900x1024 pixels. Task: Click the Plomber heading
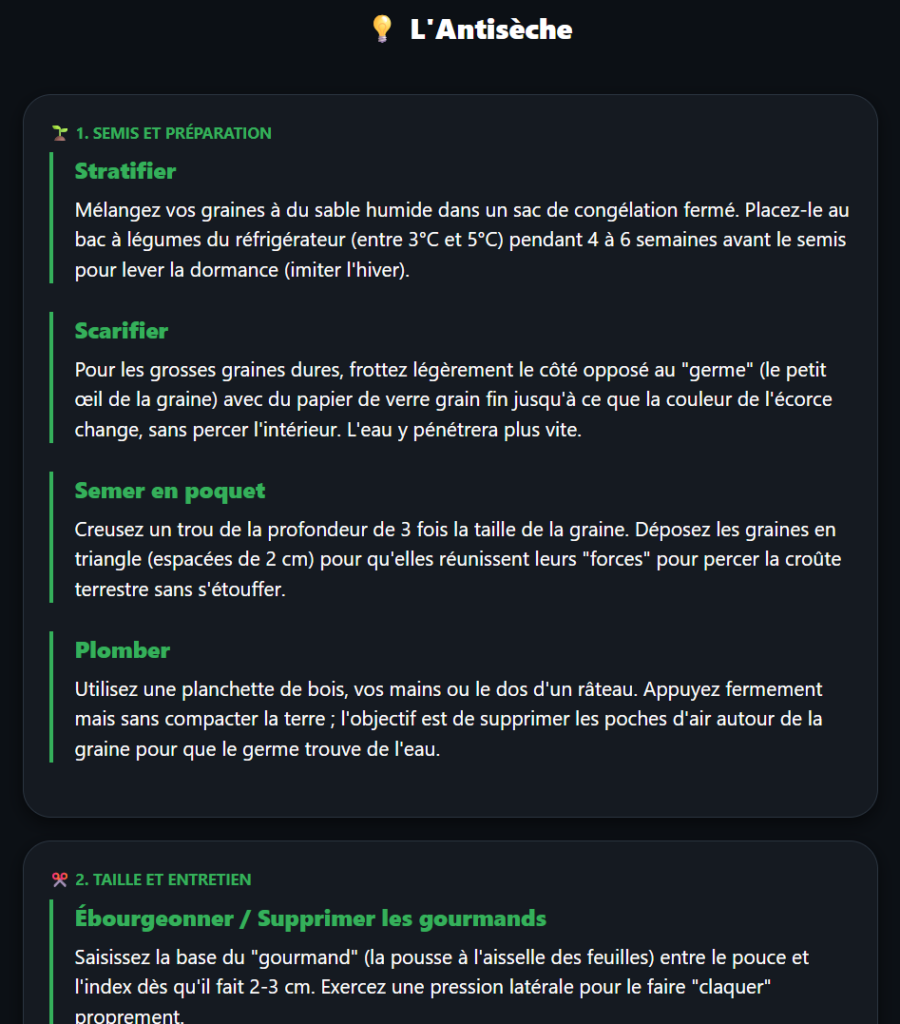tap(122, 650)
